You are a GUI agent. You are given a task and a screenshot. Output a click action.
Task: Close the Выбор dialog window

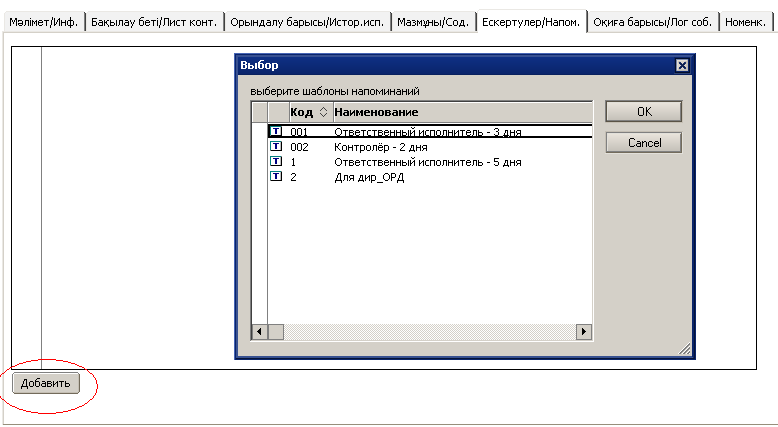tap(682, 65)
